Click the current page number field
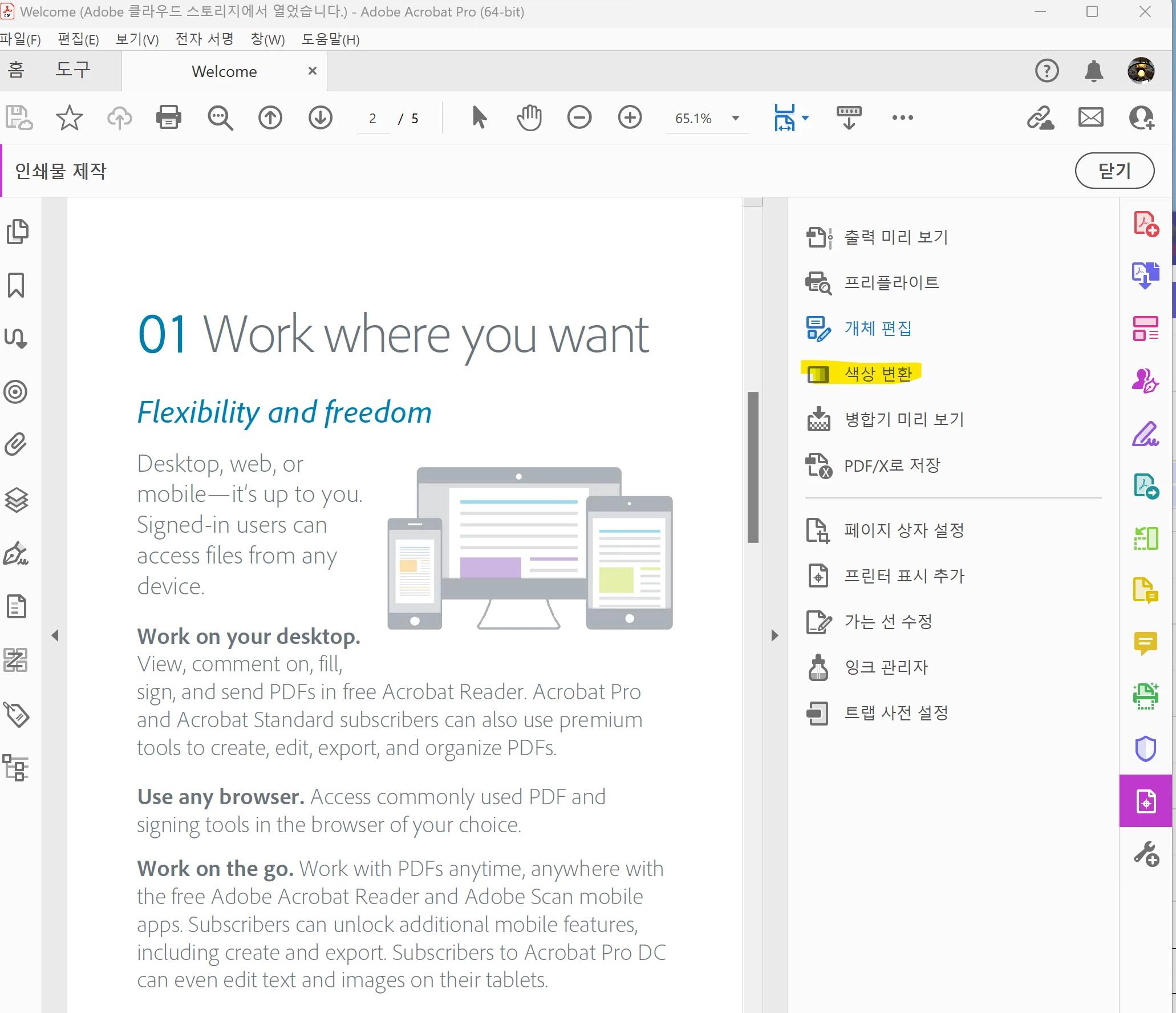The image size is (1176, 1013). (x=373, y=119)
